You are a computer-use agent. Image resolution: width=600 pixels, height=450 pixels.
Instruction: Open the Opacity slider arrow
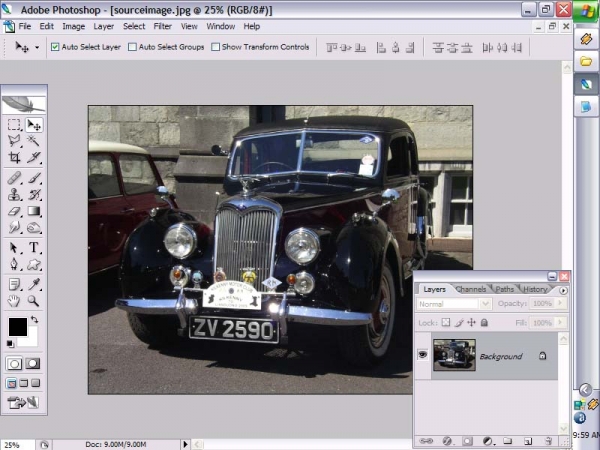coord(561,303)
